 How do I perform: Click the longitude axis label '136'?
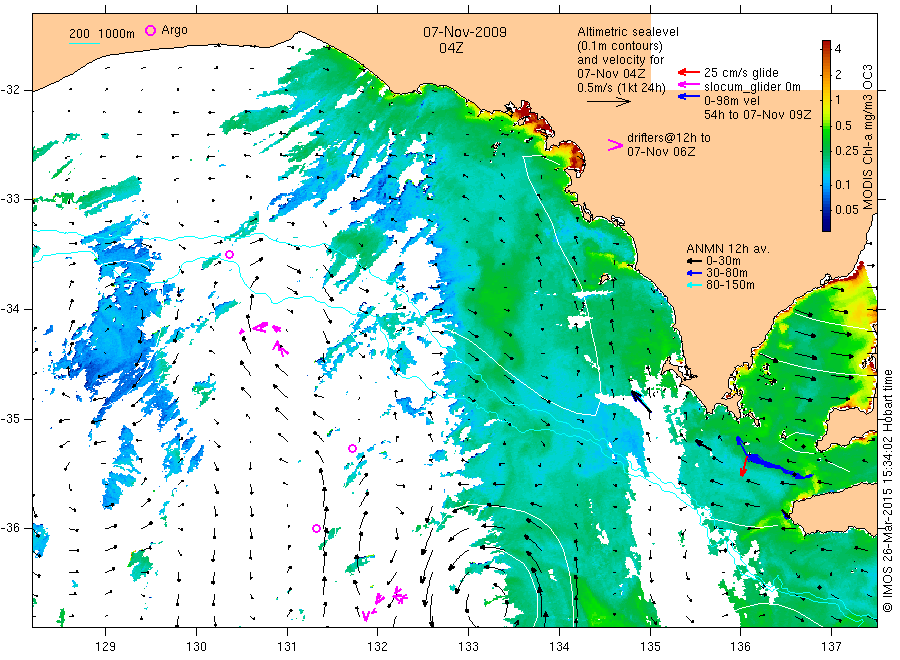[740, 647]
